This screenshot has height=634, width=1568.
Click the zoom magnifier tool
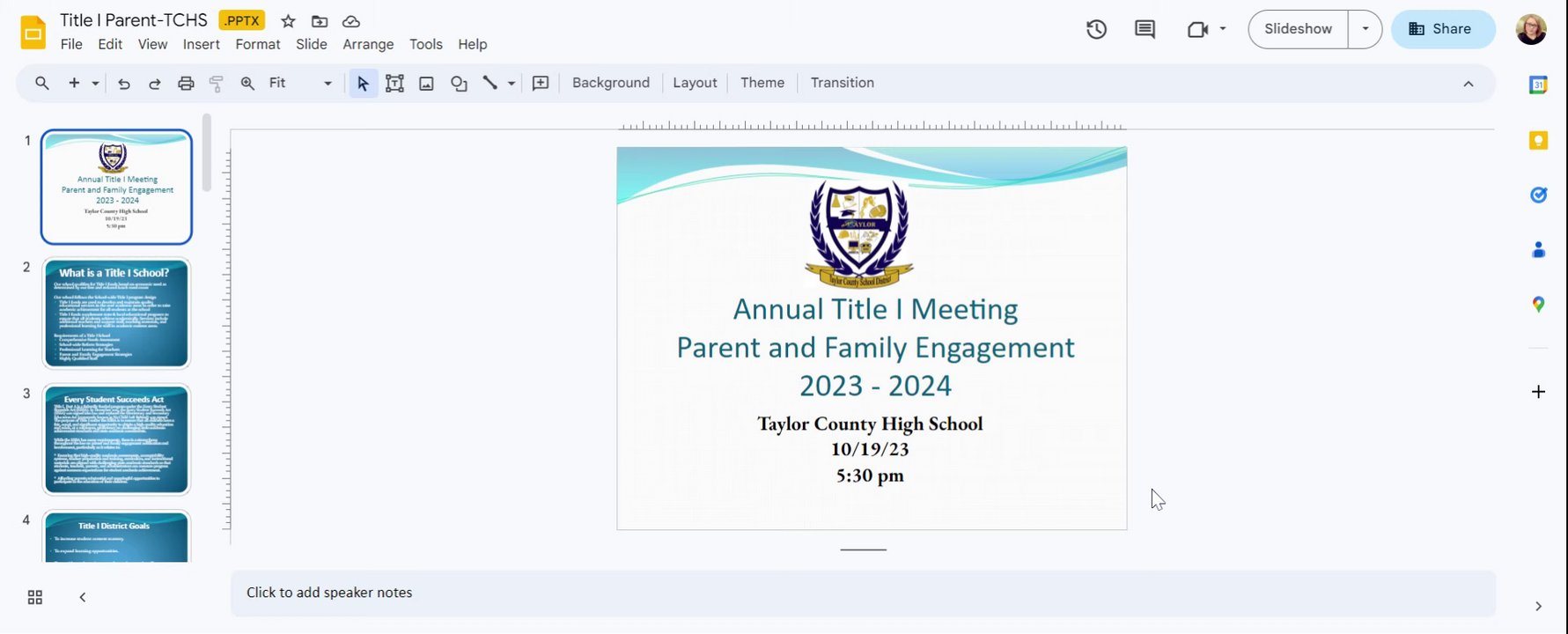[x=248, y=83]
